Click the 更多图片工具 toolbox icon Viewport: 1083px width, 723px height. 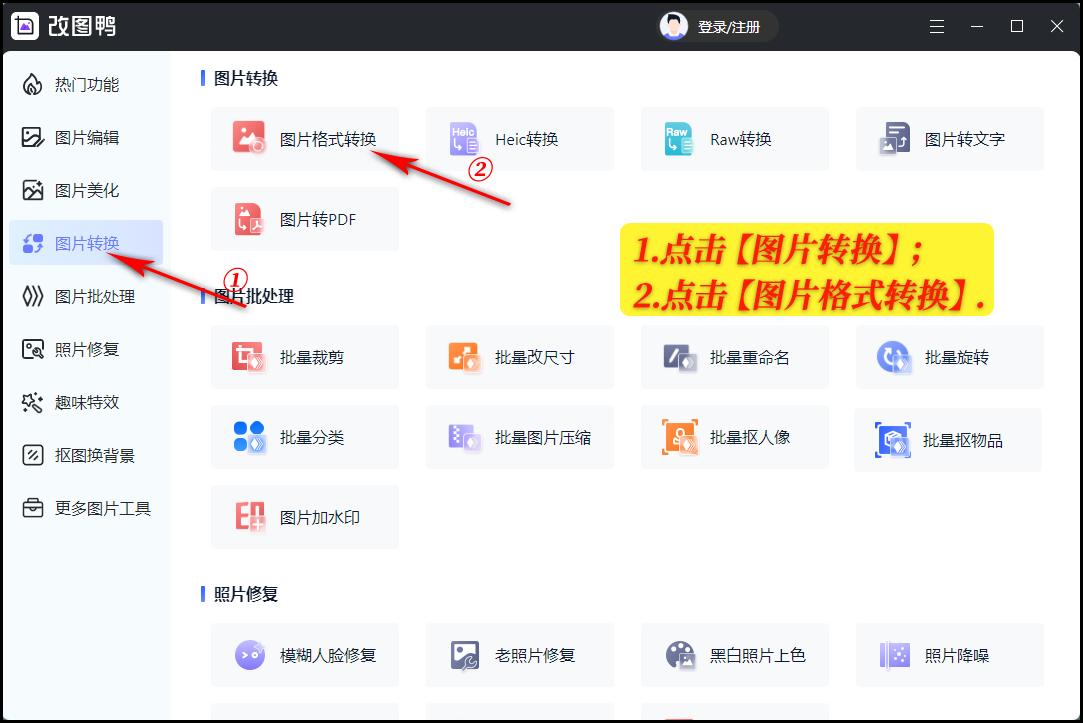(x=32, y=508)
